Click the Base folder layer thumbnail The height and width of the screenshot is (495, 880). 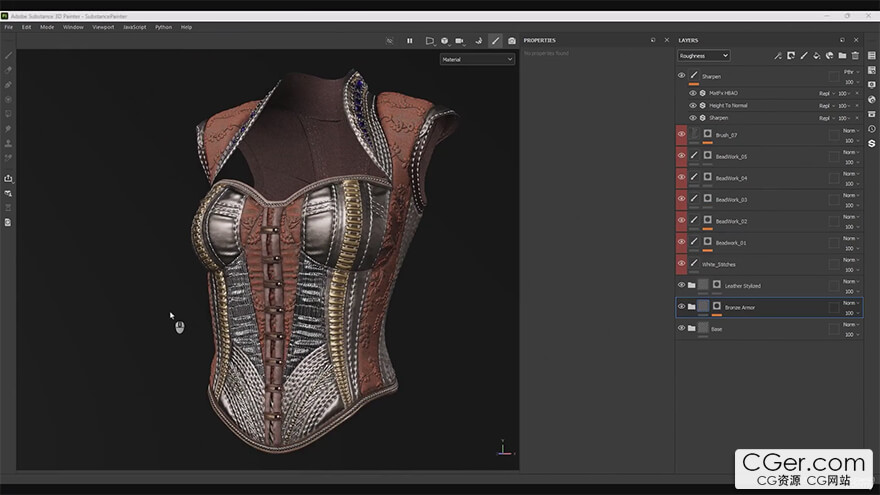pyautogui.click(x=703, y=328)
